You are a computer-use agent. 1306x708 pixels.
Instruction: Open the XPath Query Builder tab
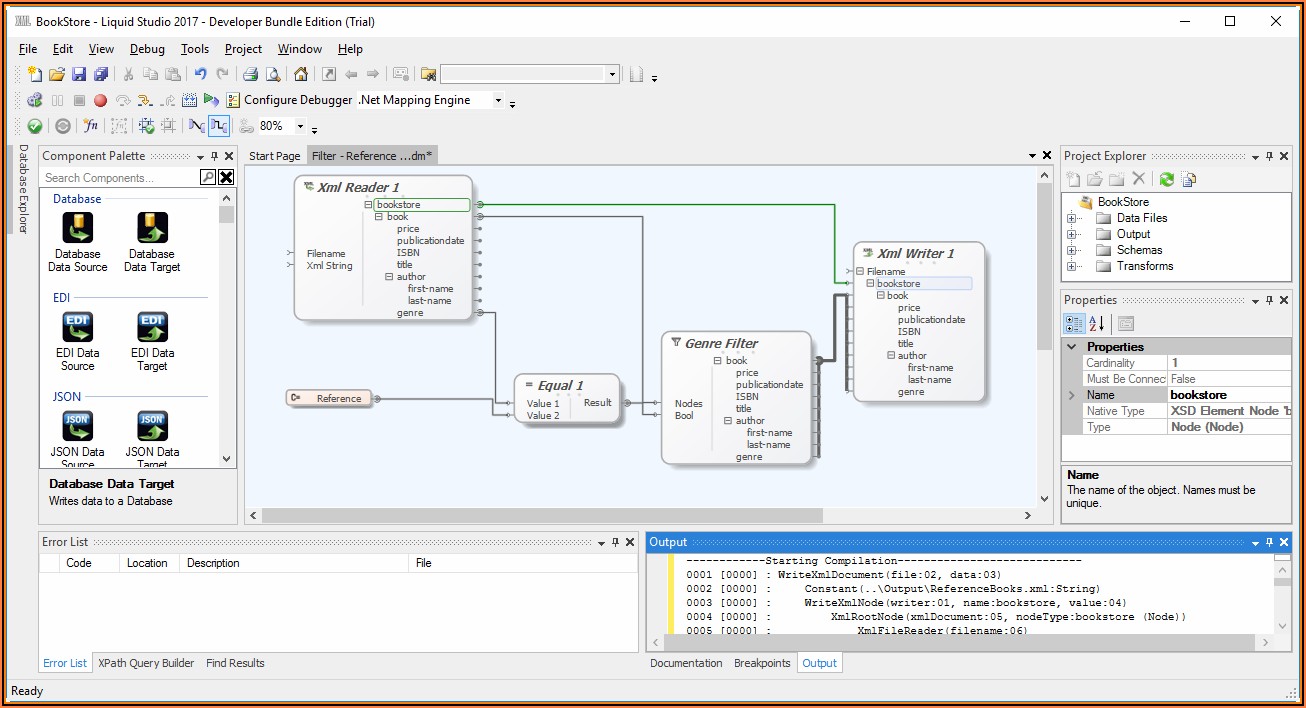146,663
